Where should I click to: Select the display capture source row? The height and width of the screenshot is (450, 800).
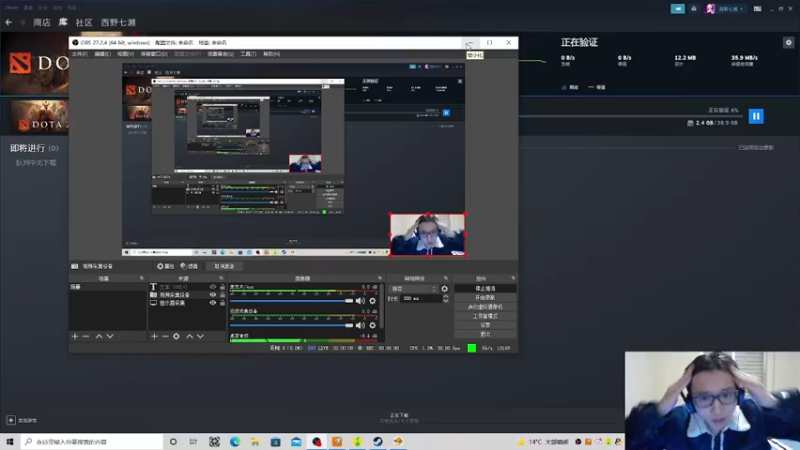[x=187, y=303]
